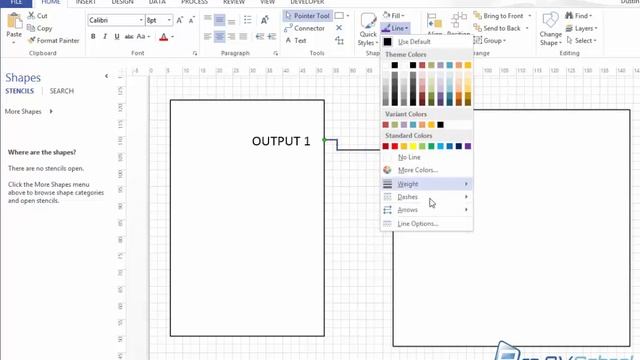Screen dimensions: 640x360
Task: Click the Rotate Text icon
Action: 264,20
